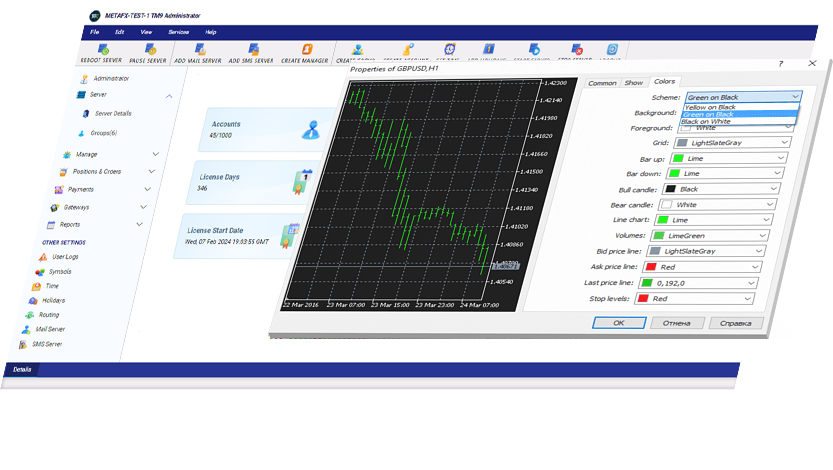This screenshot has height=470, width=833.
Task: Expand the Payments section
Action: coord(148,189)
